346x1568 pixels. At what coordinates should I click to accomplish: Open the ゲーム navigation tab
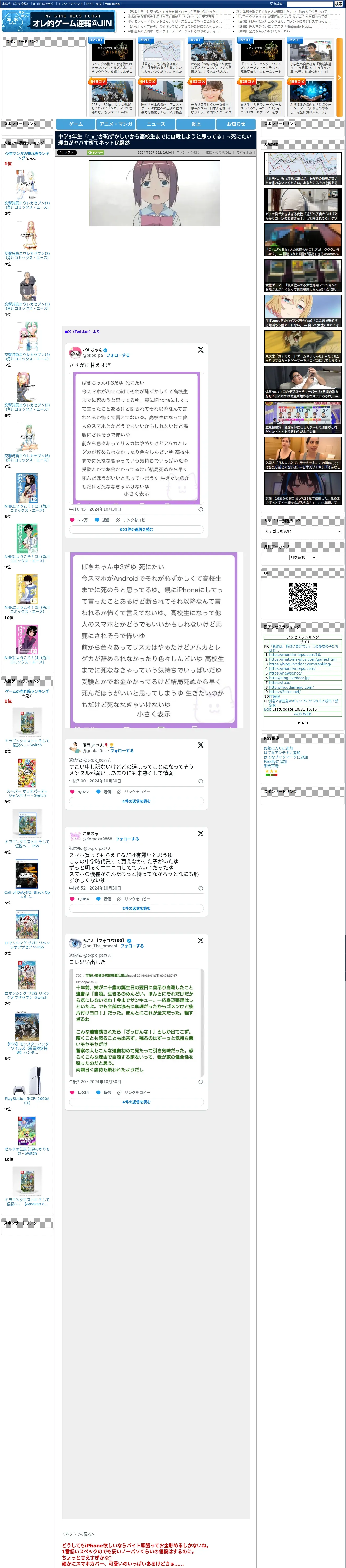[x=76, y=124]
